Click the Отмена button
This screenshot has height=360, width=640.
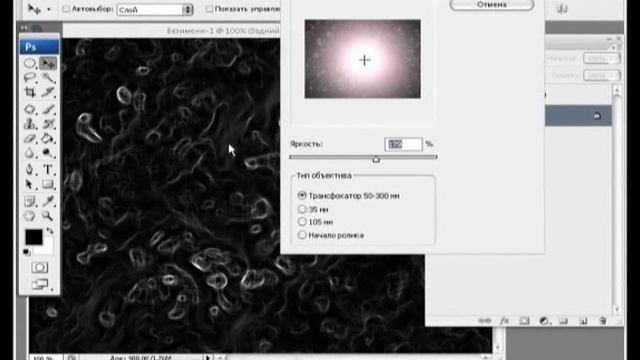tap(492, 4)
